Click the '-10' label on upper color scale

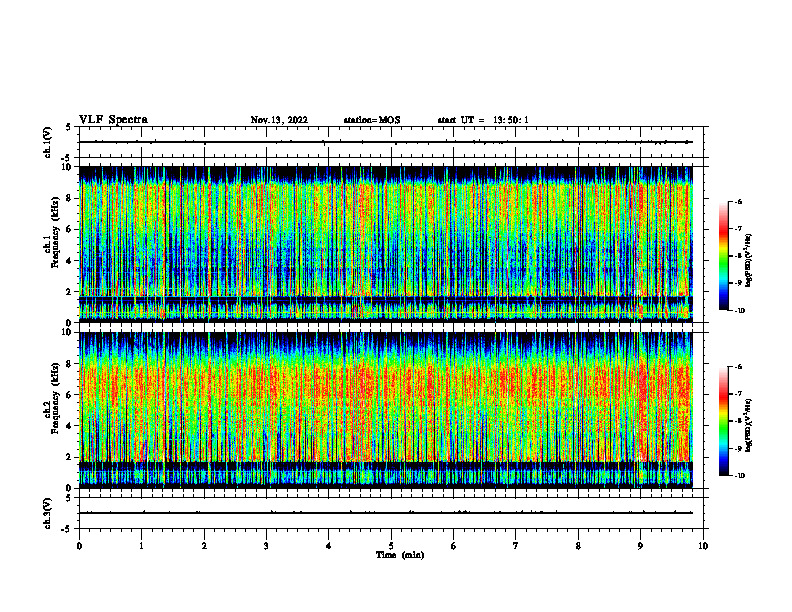point(739,311)
